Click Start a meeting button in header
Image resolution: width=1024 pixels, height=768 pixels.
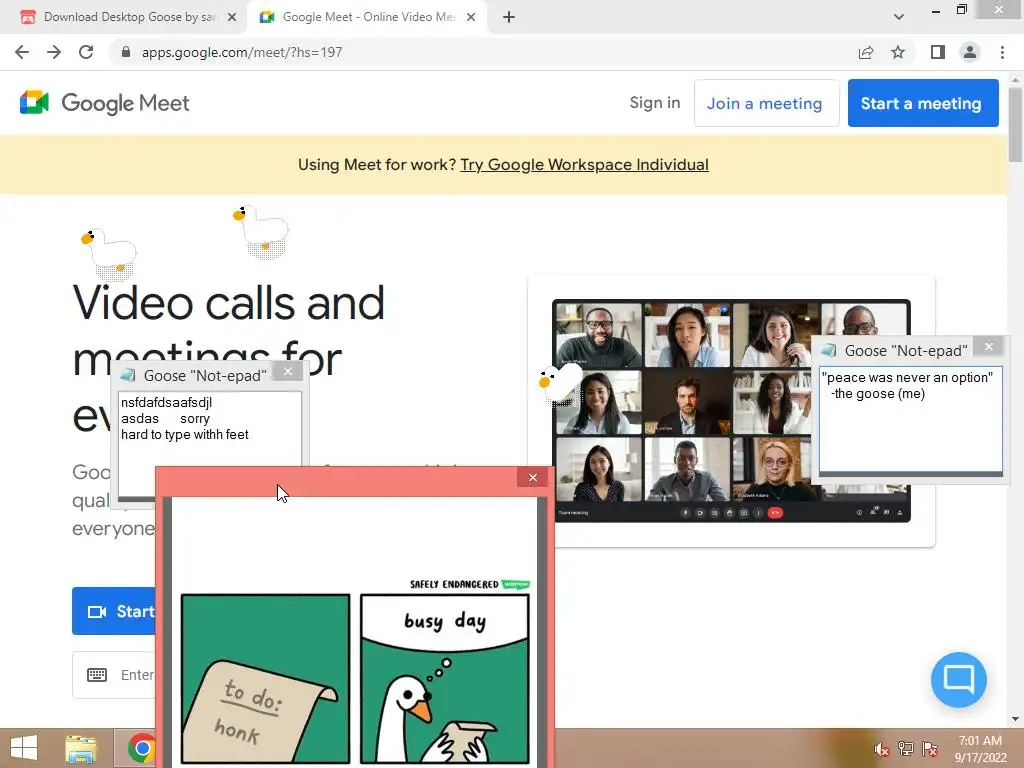[x=923, y=103]
